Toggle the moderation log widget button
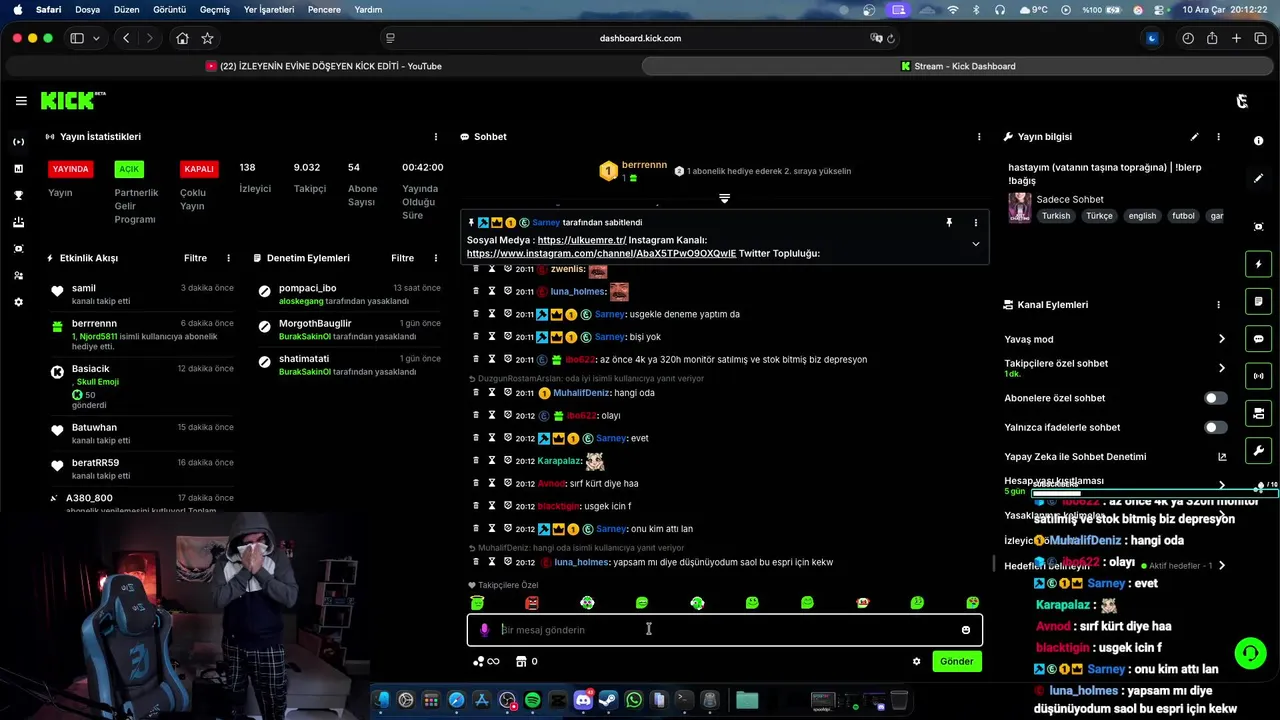The image size is (1280, 720). point(1259,301)
